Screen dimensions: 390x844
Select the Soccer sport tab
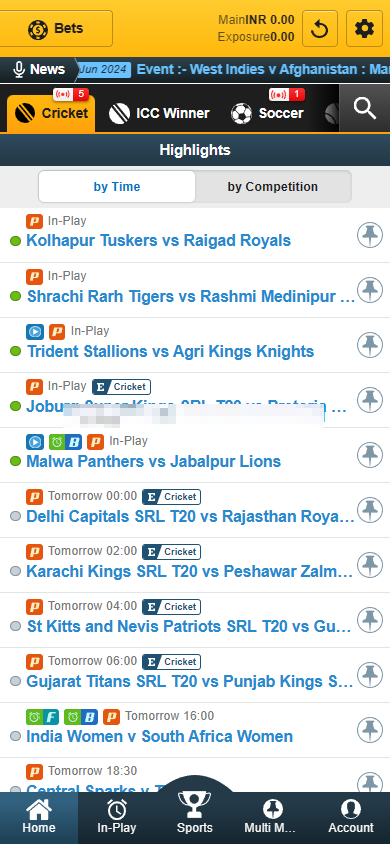tap(267, 113)
